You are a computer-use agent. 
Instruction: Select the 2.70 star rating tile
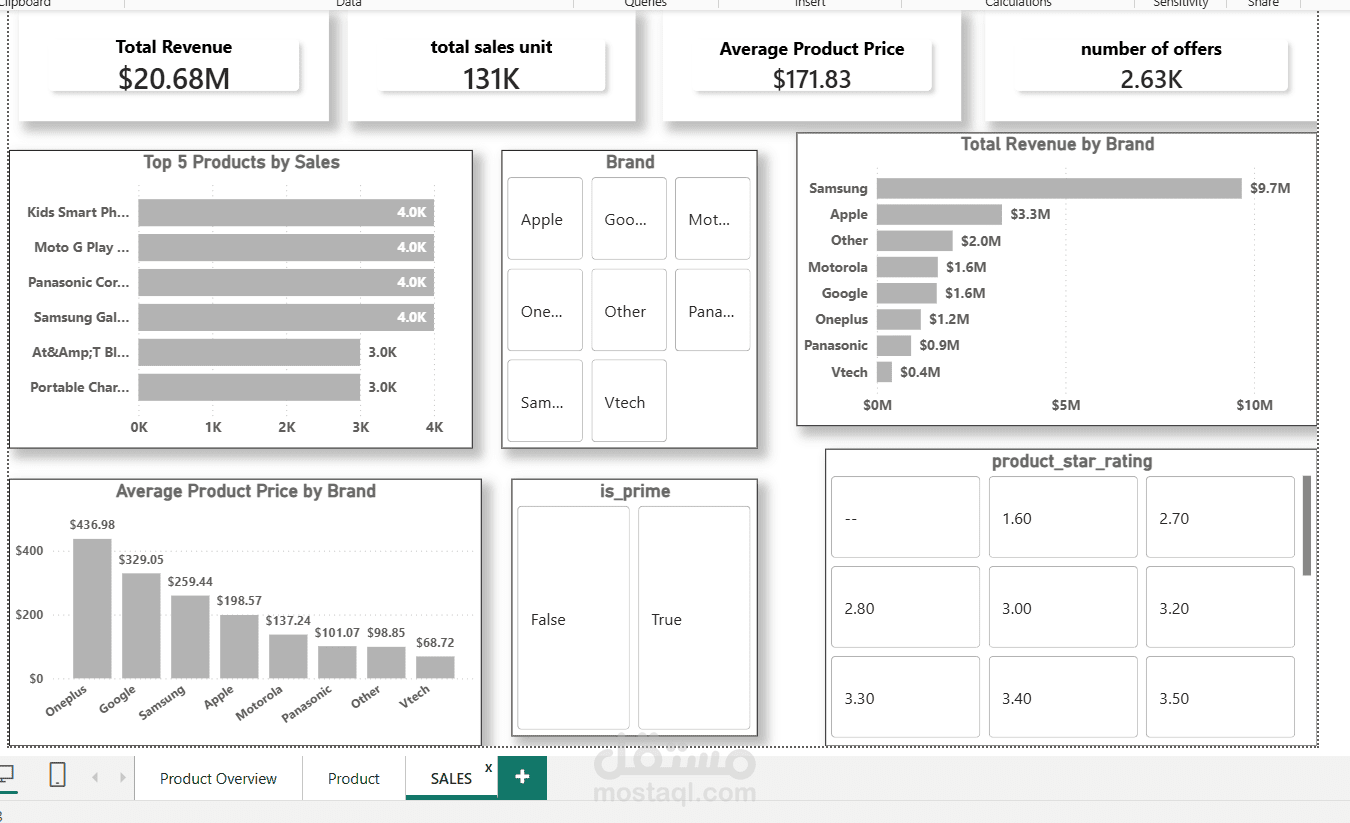pyautogui.click(x=1220, y=517)
